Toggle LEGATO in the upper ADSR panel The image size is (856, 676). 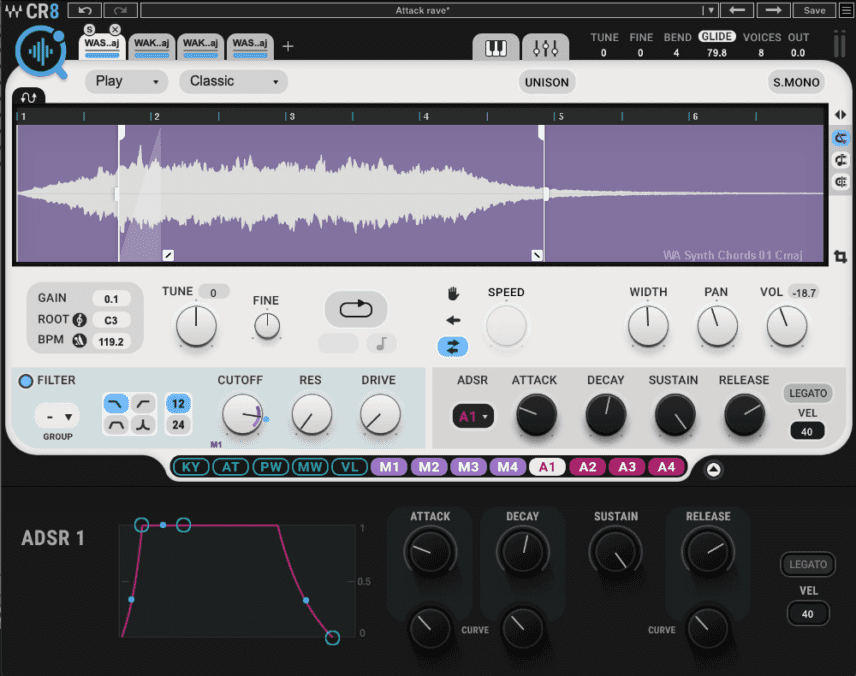coord(807,393)
